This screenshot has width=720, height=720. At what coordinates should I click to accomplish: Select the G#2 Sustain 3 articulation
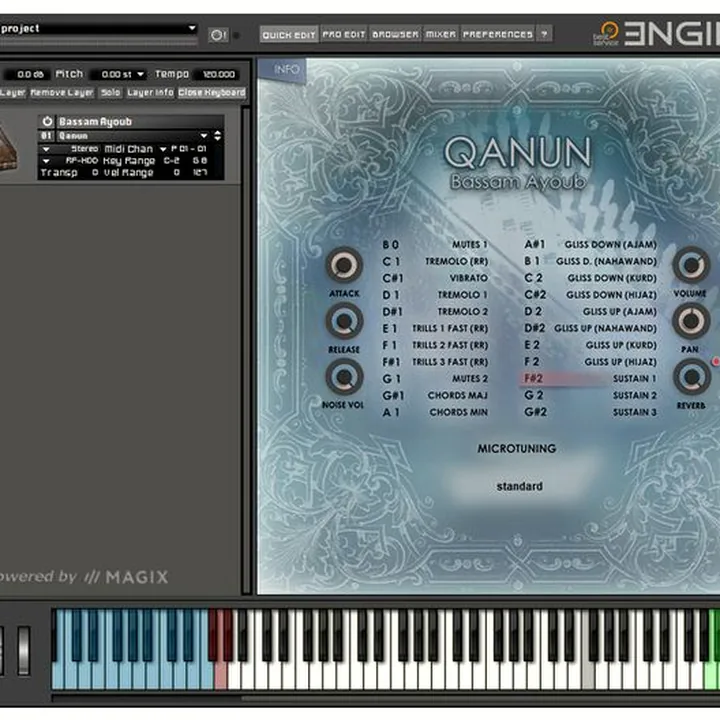point(591,412)
